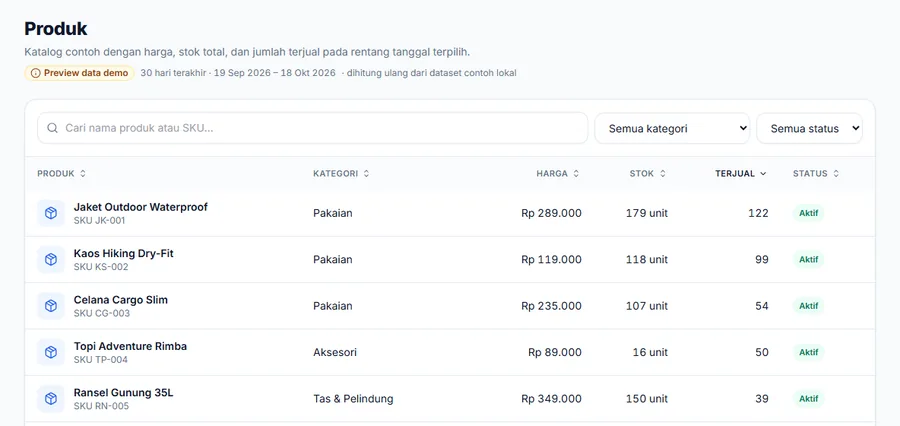Click Aktif status badge for Jaket Outdoor Waterproof

pos(808,213)
